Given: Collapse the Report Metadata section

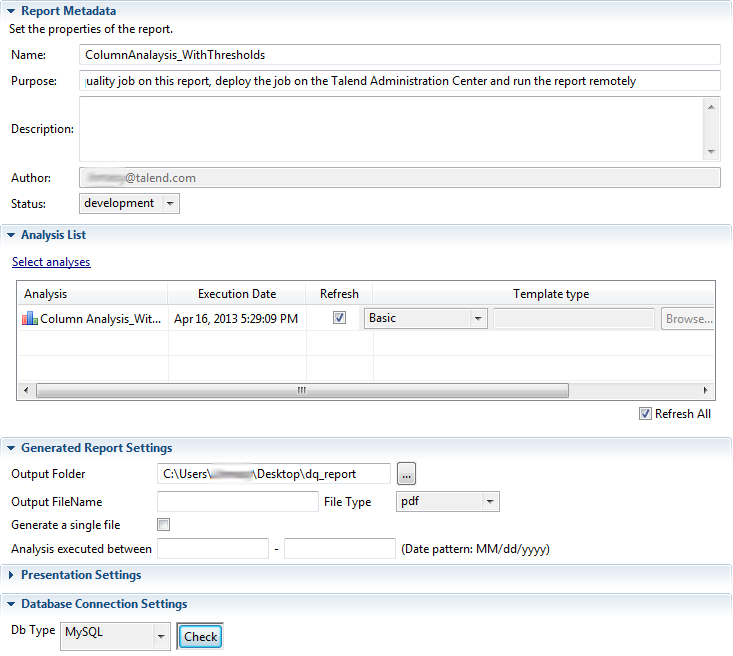Looking at the screenshot, I should coord(10,11).
